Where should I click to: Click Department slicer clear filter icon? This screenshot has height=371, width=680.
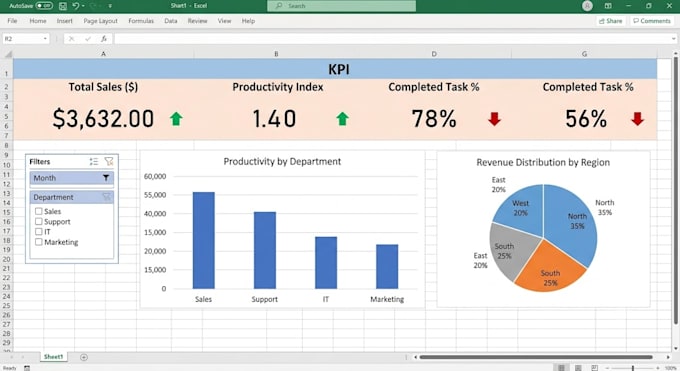[x=107, y=197]
